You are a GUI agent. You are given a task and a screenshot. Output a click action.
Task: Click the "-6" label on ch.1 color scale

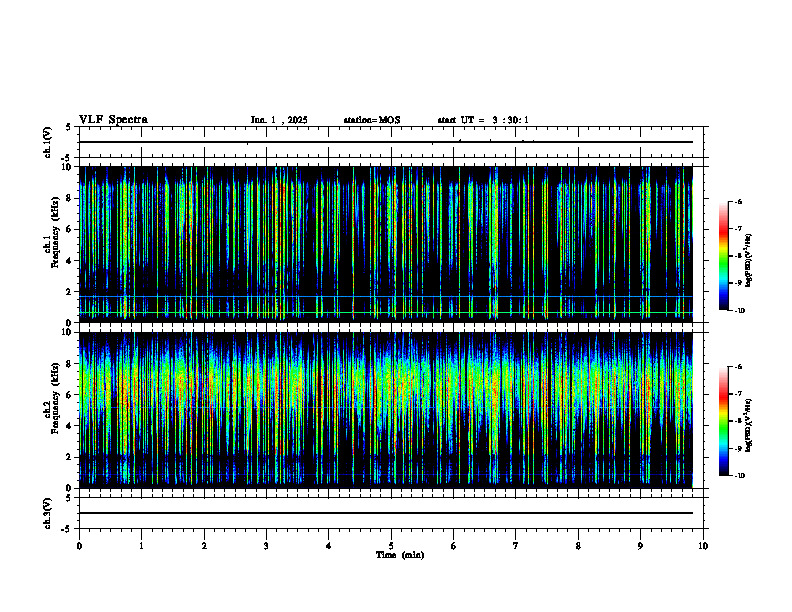coord(737,201)
